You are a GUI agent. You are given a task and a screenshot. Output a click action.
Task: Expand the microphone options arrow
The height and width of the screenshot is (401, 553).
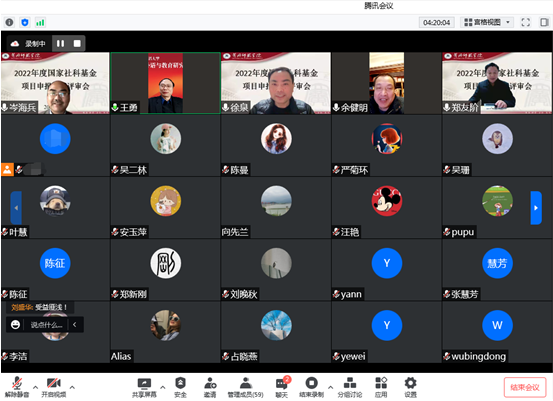pyautogui.click(x=35, y=387)
